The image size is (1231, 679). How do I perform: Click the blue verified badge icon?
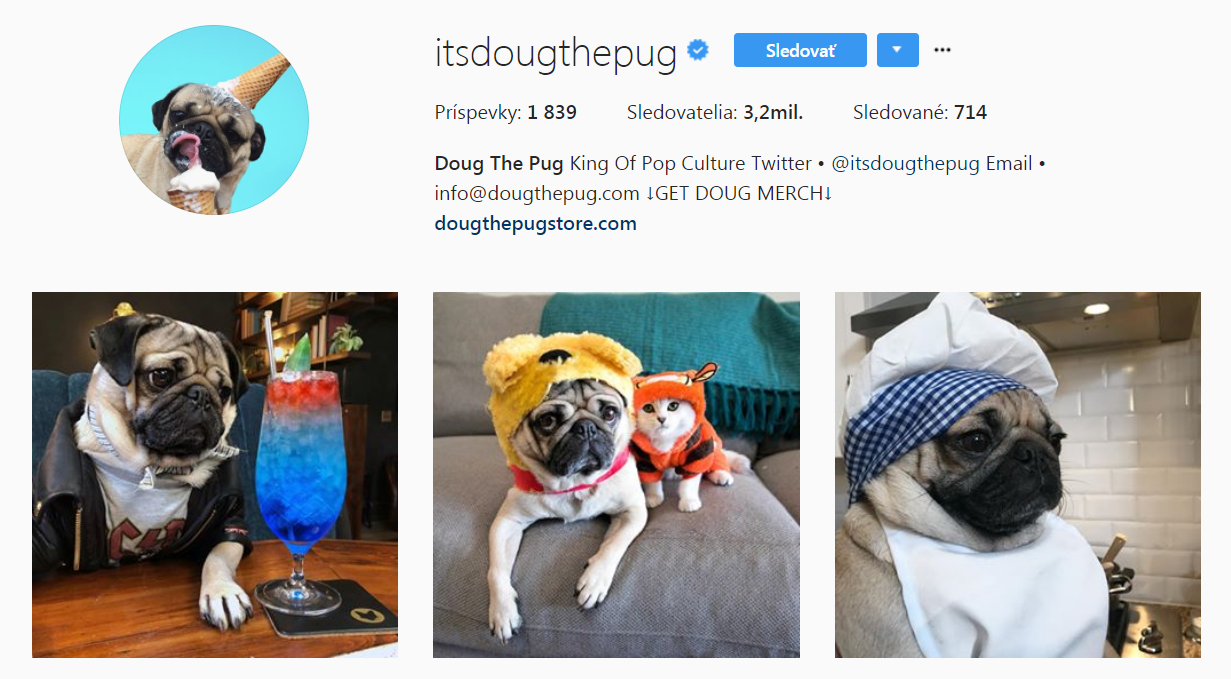[698, 50]
